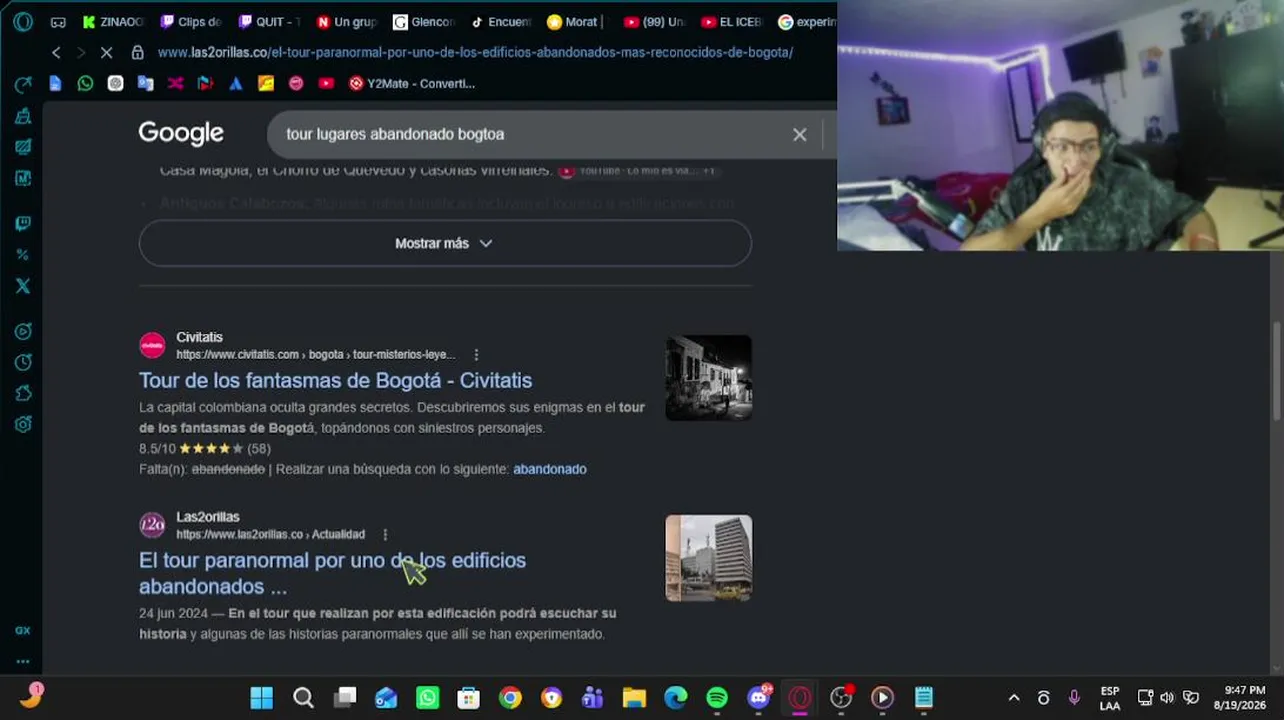The height and width of the screenshot is (720, 1284).
Task: Click the microphone icon in system tray
Action: (1074, 697)
